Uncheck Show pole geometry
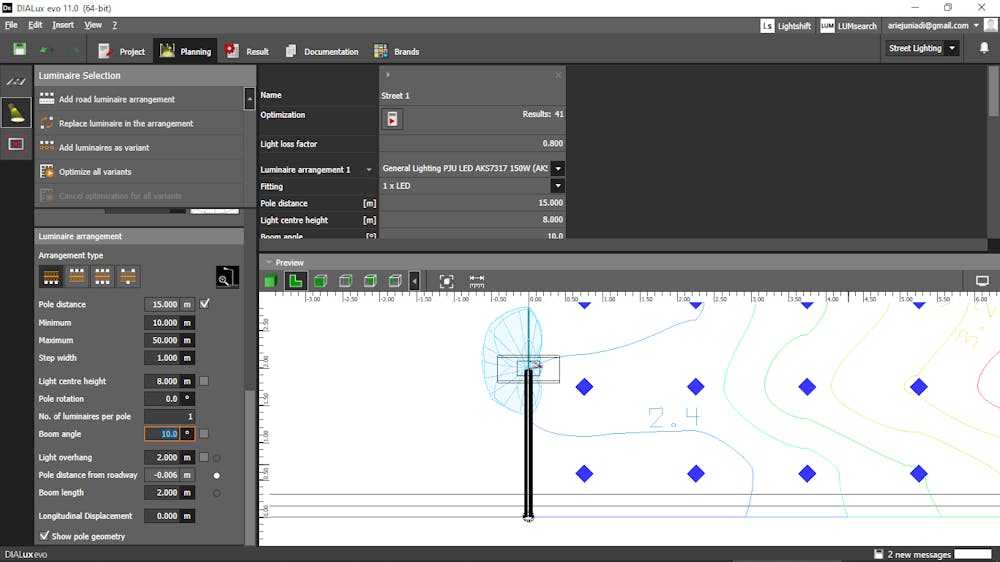This screenshot has height=562, width=1000. pyautogui.click(x=44, y=536)
